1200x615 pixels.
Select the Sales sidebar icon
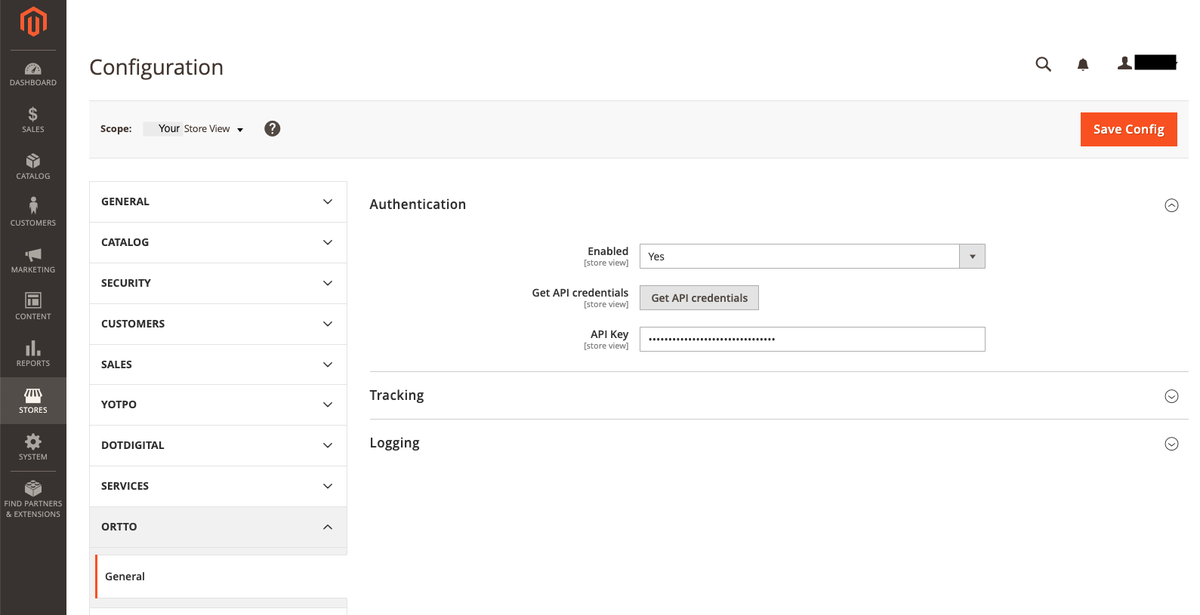33,119
